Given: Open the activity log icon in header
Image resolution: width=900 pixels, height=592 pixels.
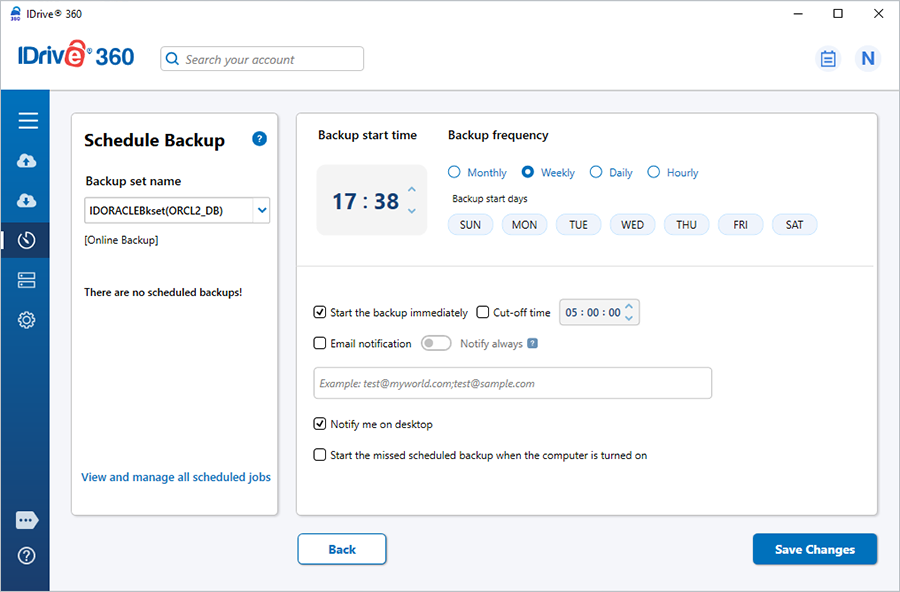Looking at the screenshot, I should click(x=827, y=59).
